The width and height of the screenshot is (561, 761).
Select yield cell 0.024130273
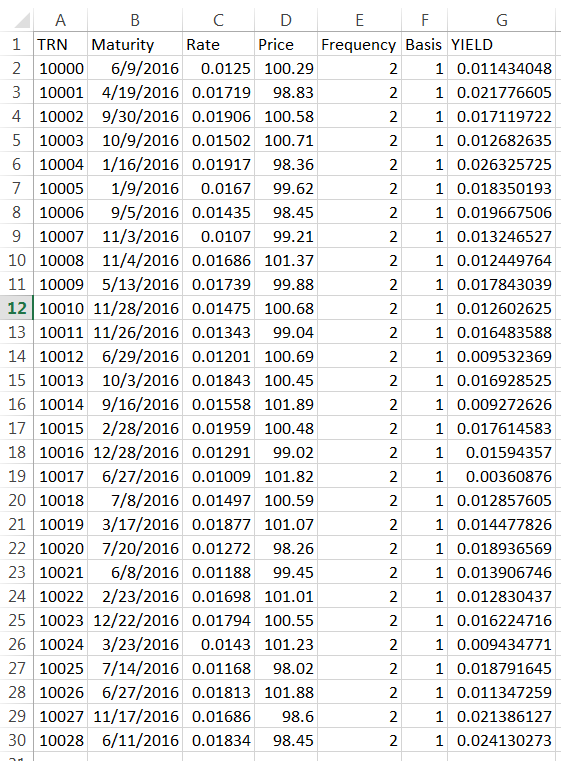pos(502,740)
